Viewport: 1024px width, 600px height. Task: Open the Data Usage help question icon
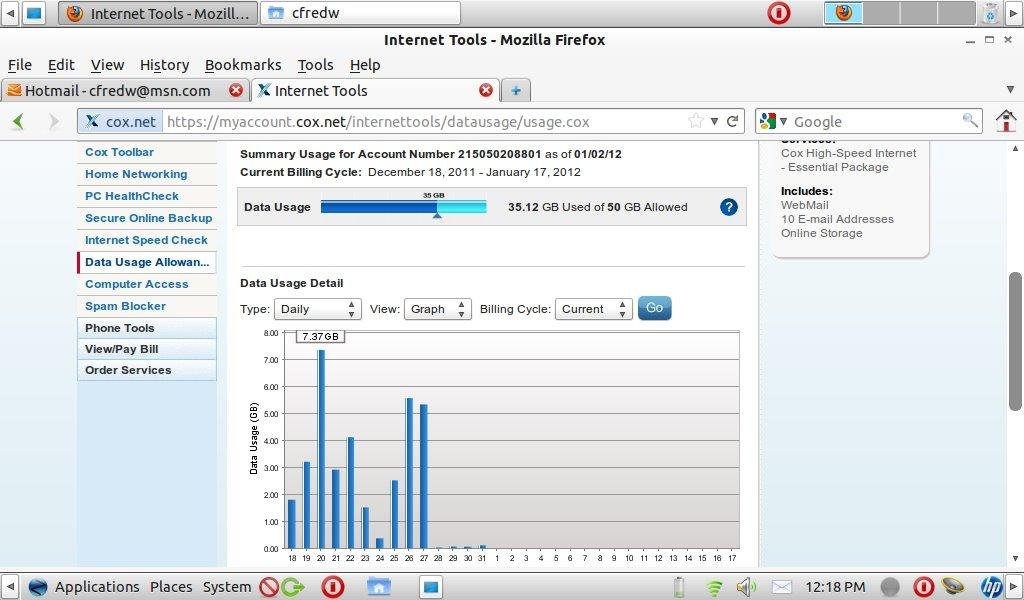pos(729,207)
